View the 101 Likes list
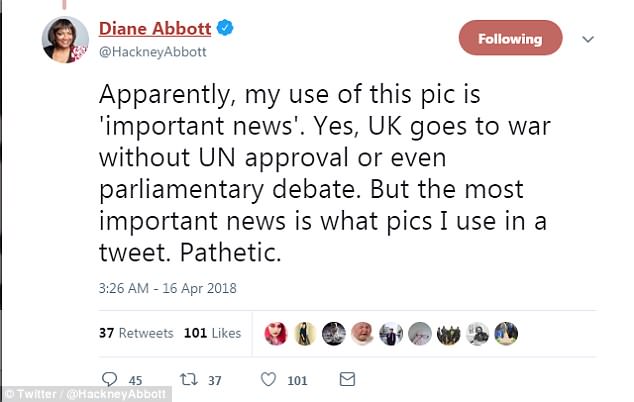 click(x=213, y=333)
